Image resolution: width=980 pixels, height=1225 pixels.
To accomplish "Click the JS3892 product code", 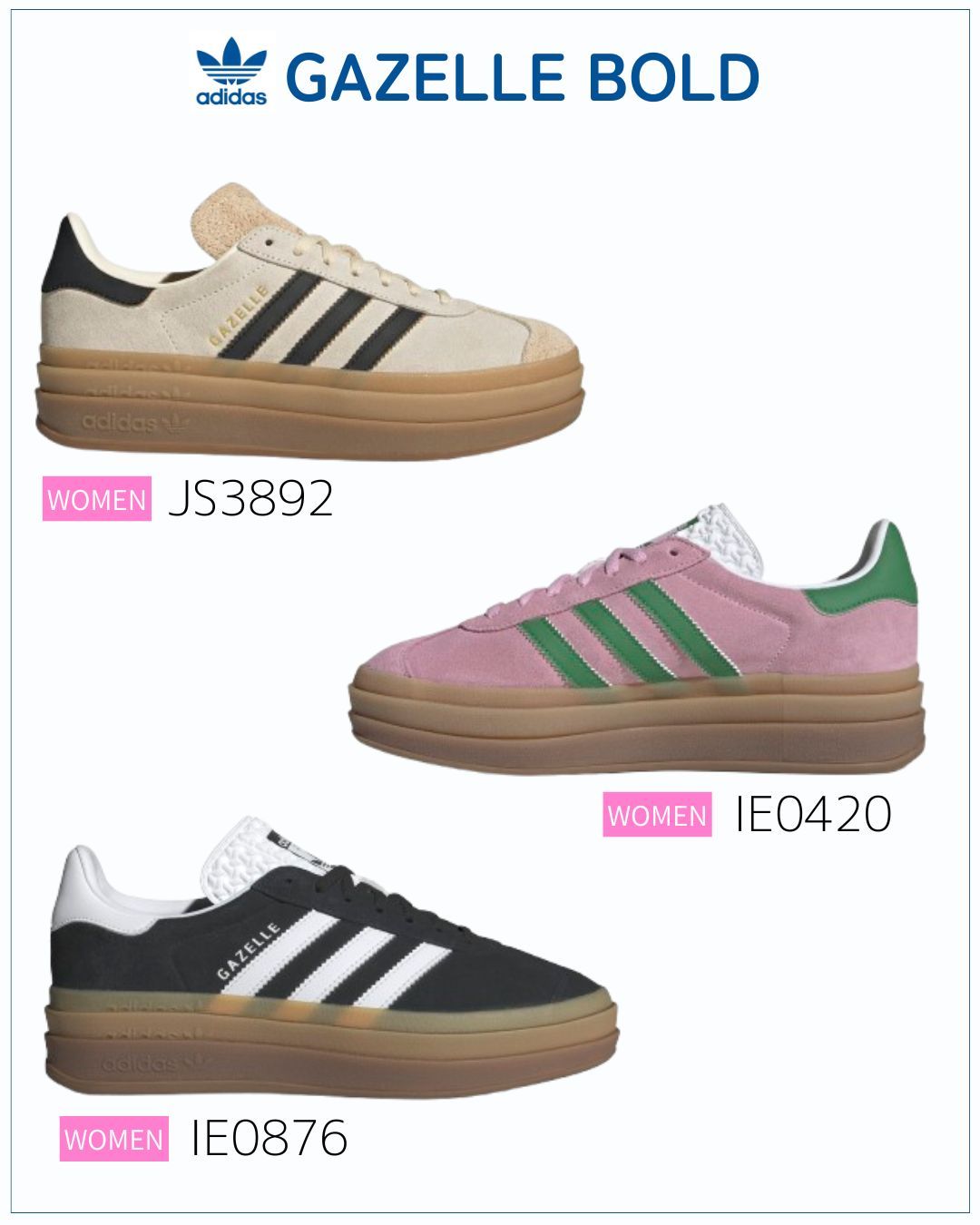I will click(251, 498).
